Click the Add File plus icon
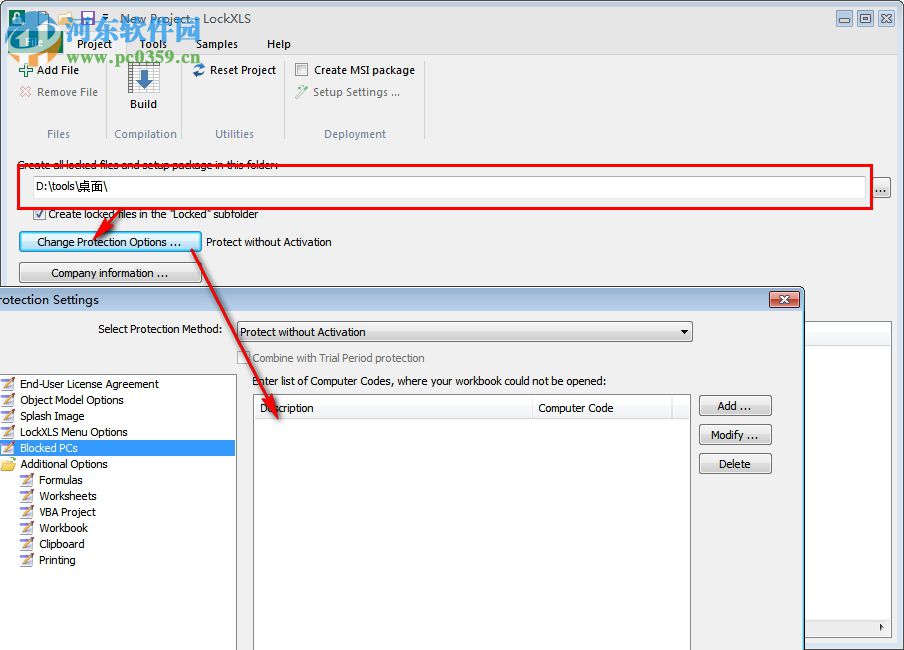904x650 pixels. pyautogui.click(x=25, y=70)
